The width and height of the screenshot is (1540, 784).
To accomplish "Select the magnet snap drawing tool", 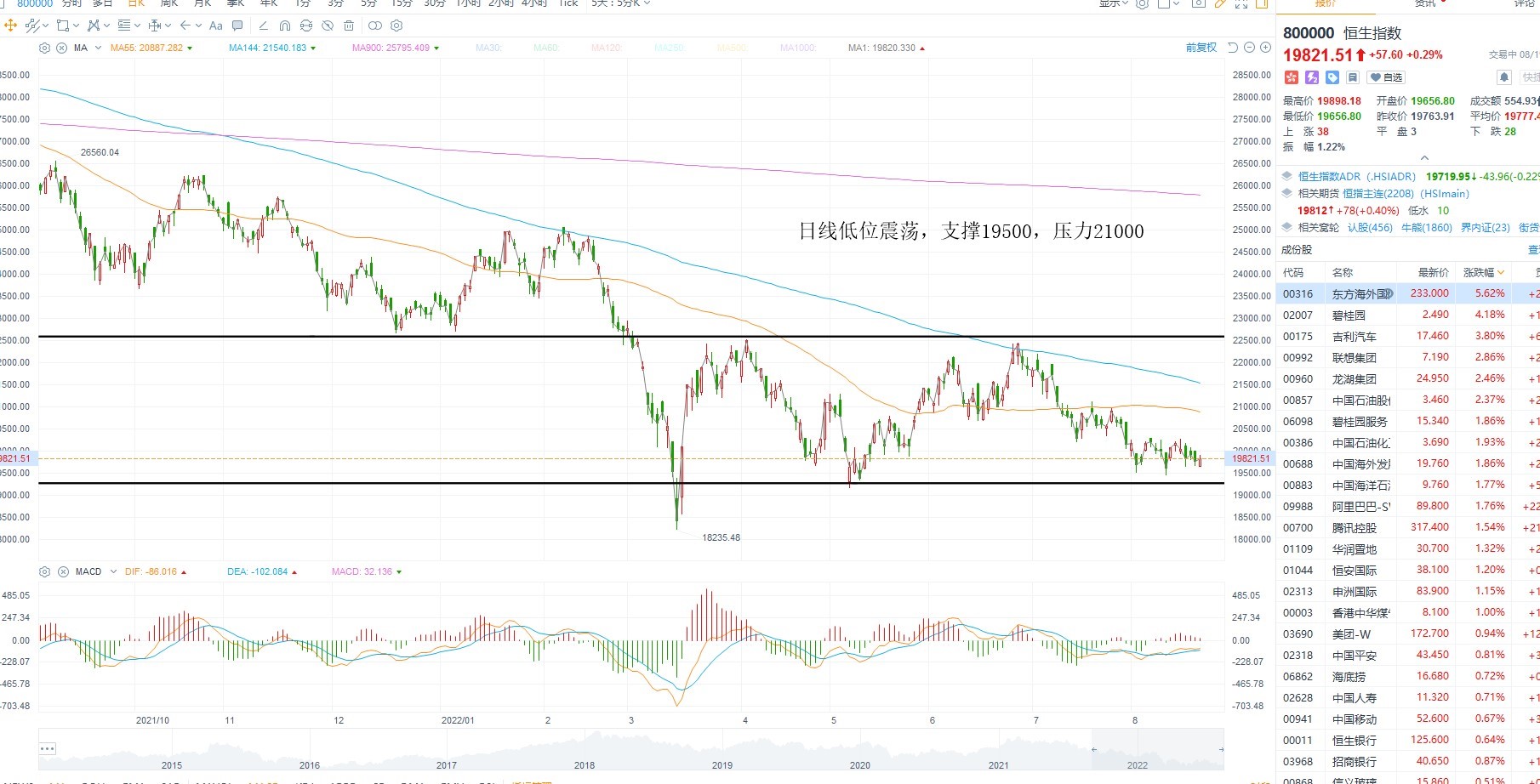I will [285, 26].
